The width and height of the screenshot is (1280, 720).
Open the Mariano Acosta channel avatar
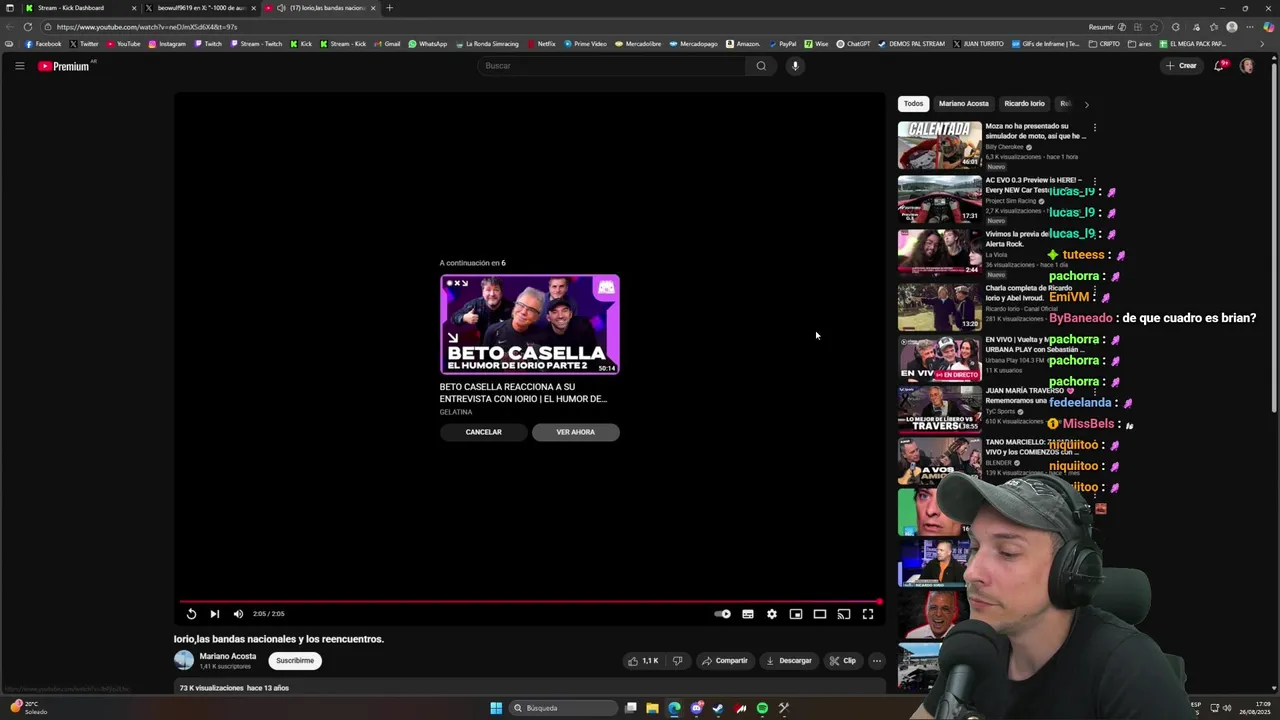point(184,660)
